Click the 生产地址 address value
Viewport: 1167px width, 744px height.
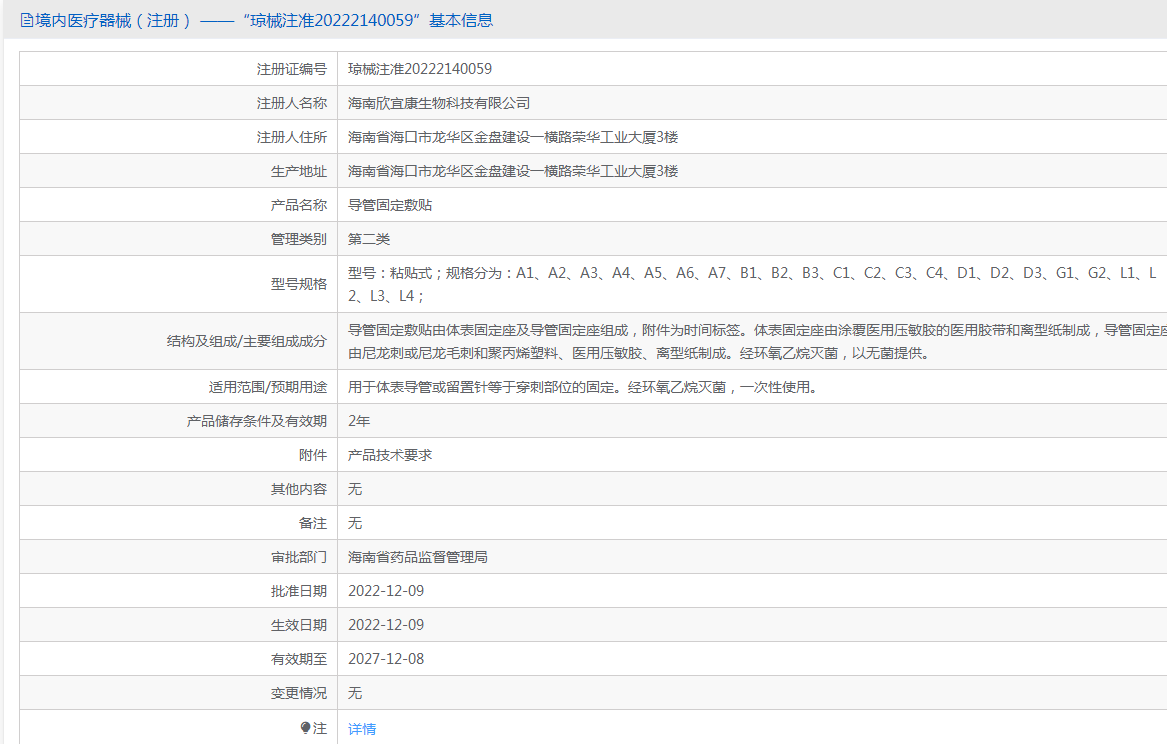[513, 171]
